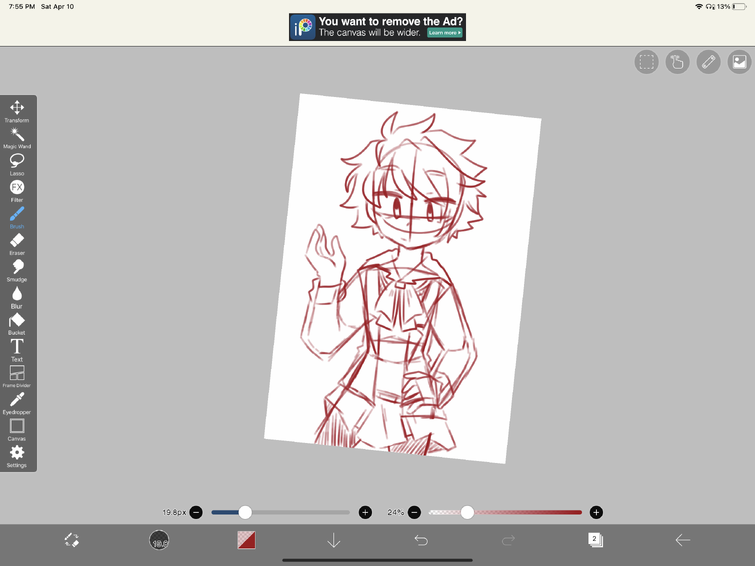The image size is (755, 566).
Task: Select the Text tool
Action: coord(17,350)
